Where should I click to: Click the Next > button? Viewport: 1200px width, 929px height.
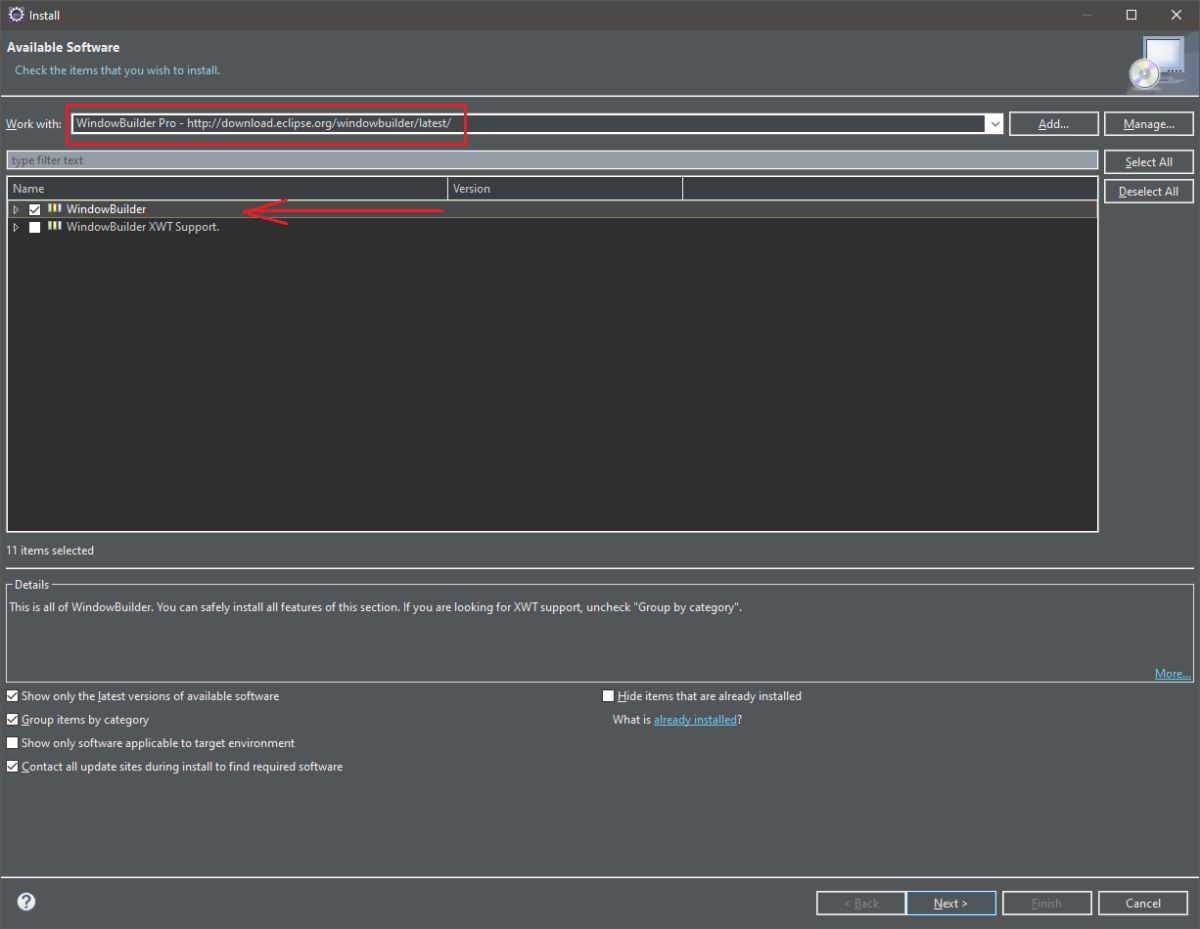[x=951, y=903]
